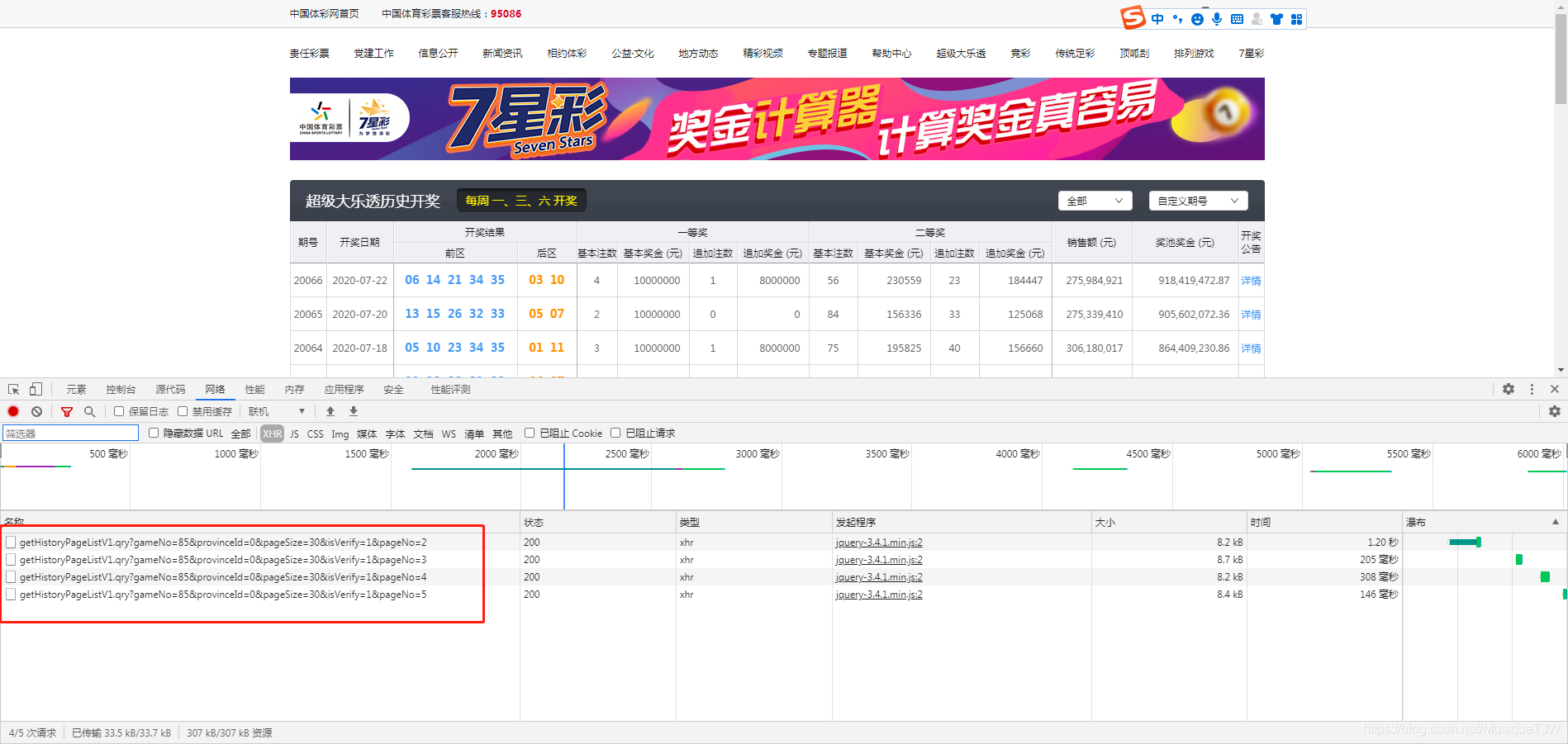Open DevTools more options three-dot menu
The height and width of the screenshot is (744, 1568).
pos(1532,389)
